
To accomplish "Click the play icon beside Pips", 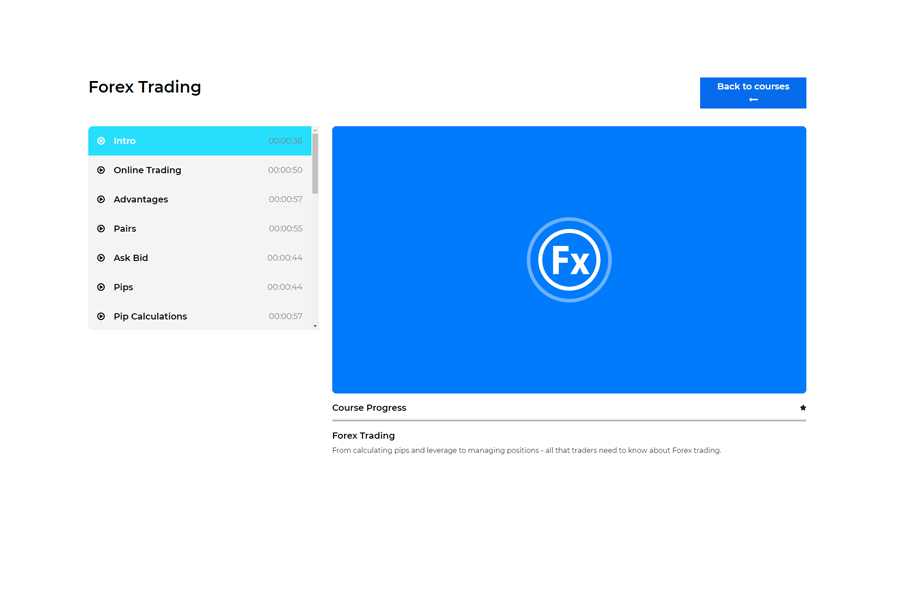I will (101, 287).
